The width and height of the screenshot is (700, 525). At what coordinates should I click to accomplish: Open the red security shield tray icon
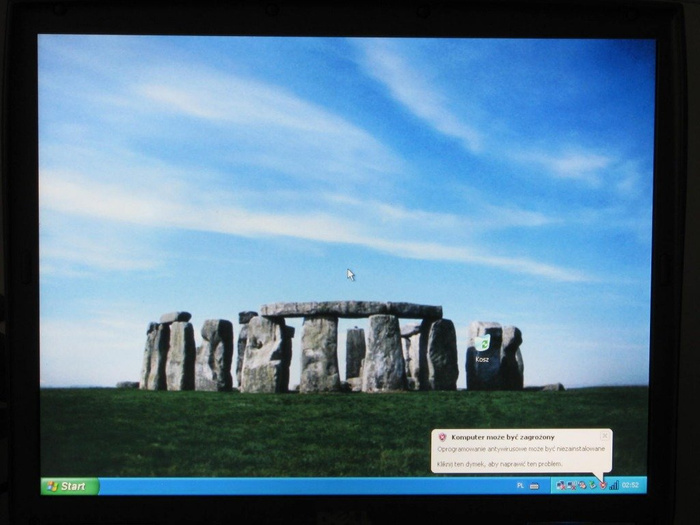(x=603, y=485)
